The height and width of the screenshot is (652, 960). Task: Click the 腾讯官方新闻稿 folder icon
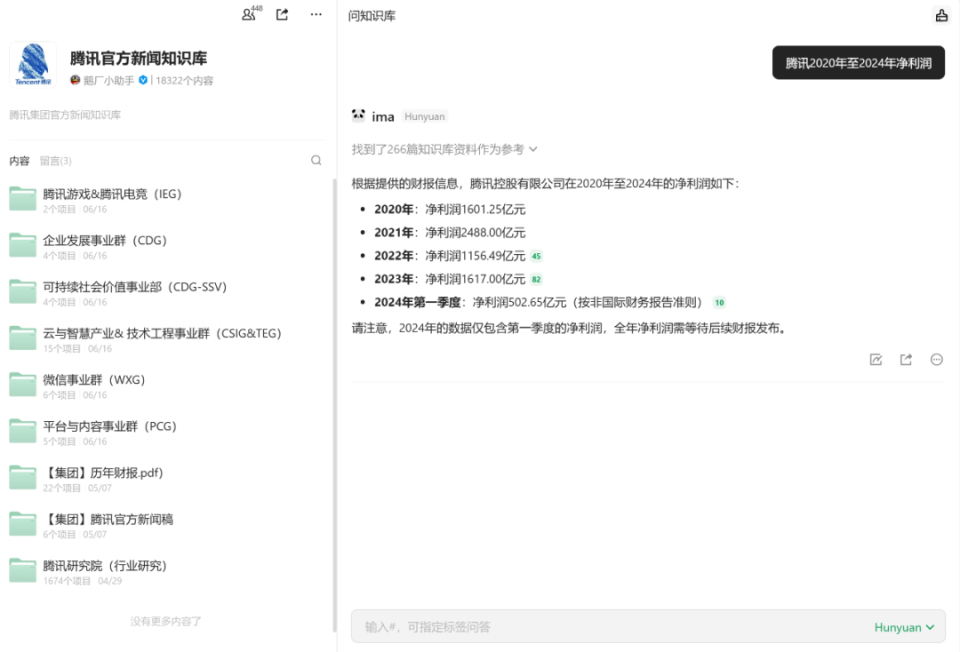coord(23,524)
